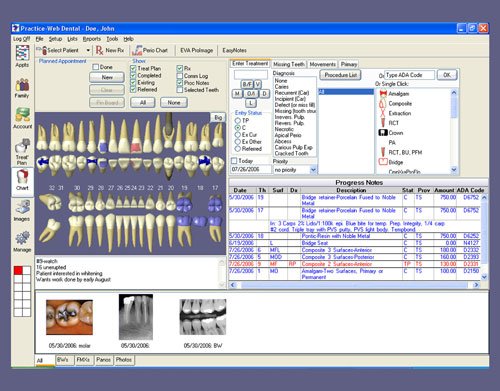
Task: Open the Perio Chart toolbar icon
Action: (x=137, y=50)
